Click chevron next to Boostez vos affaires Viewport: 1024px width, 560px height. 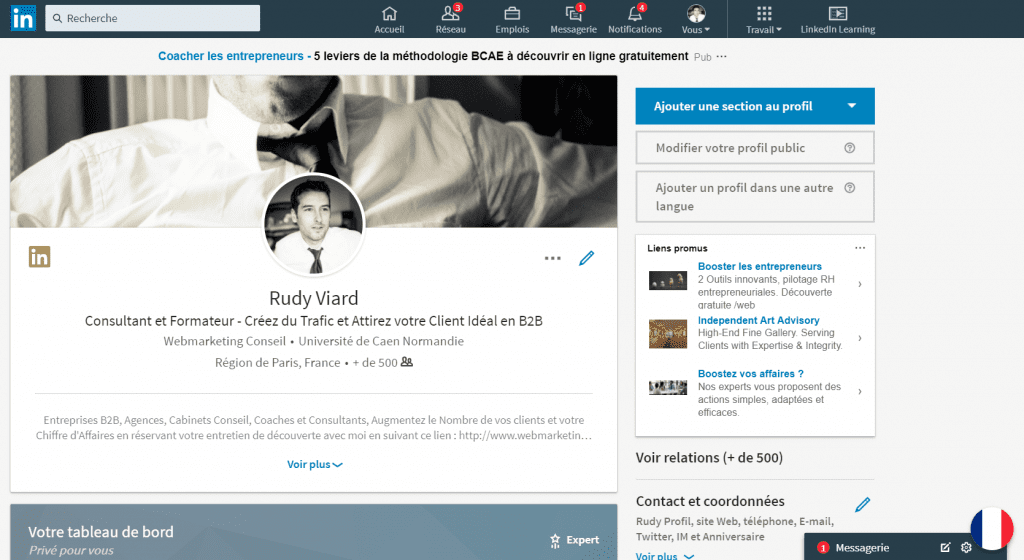coord(860,392)
